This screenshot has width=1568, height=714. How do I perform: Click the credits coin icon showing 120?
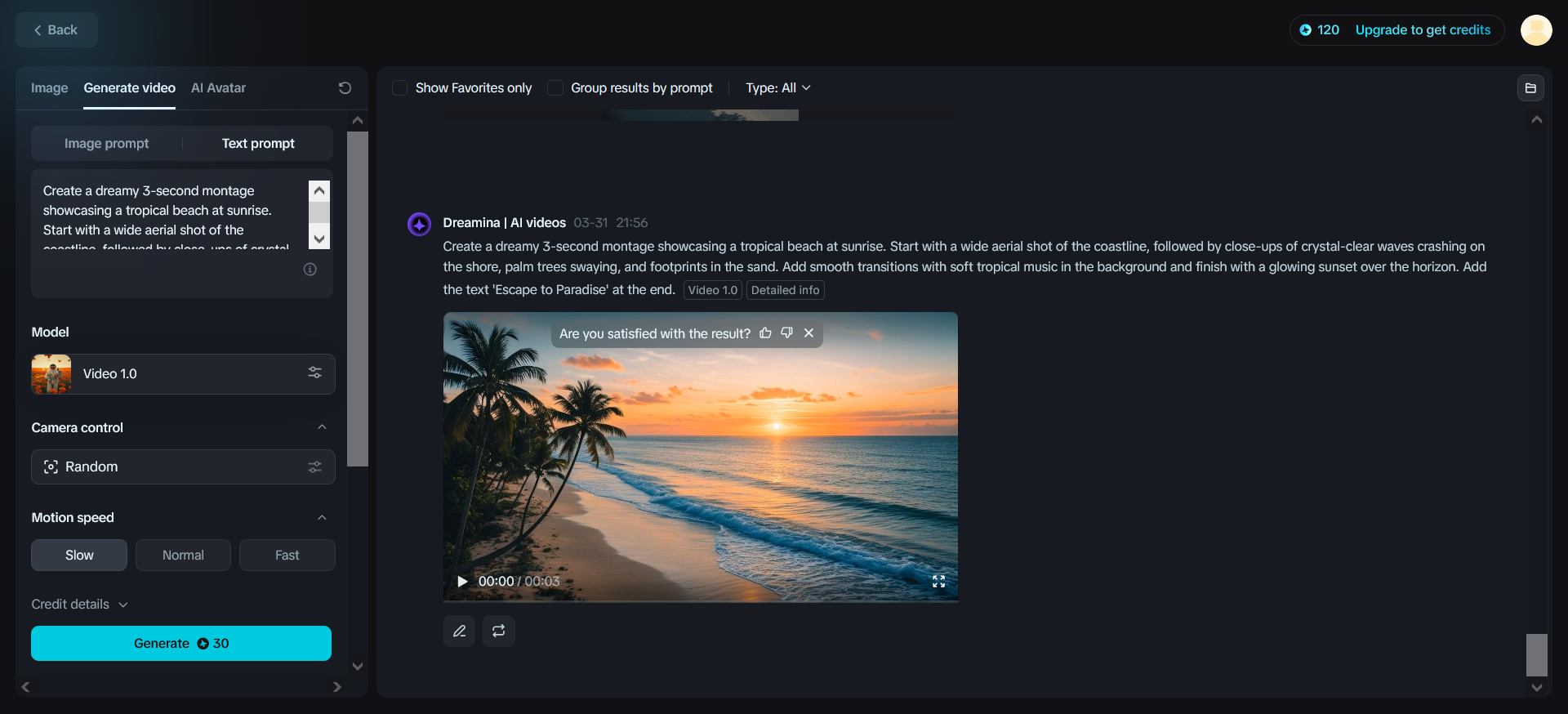[x=1305, y=30]
